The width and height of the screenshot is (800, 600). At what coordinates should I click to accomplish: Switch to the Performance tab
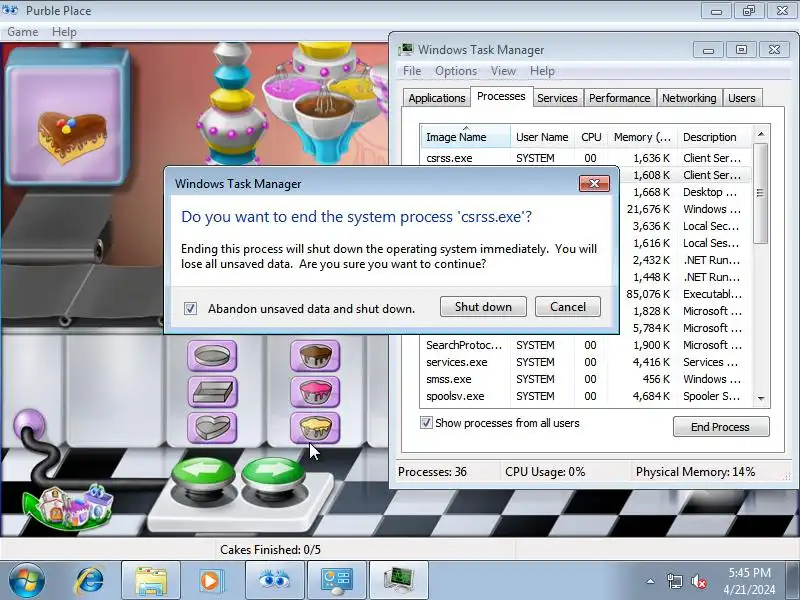pyautogui.click(x=619, y=98)
